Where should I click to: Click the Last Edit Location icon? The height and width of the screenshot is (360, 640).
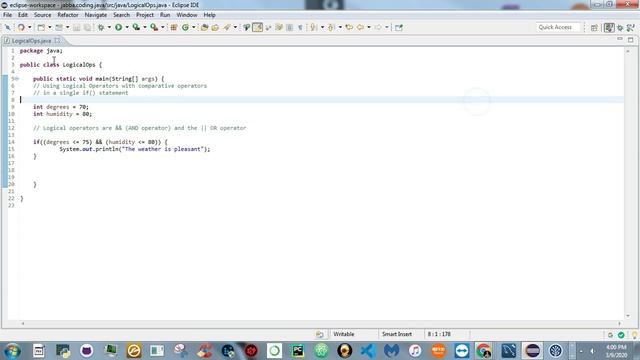349,27
